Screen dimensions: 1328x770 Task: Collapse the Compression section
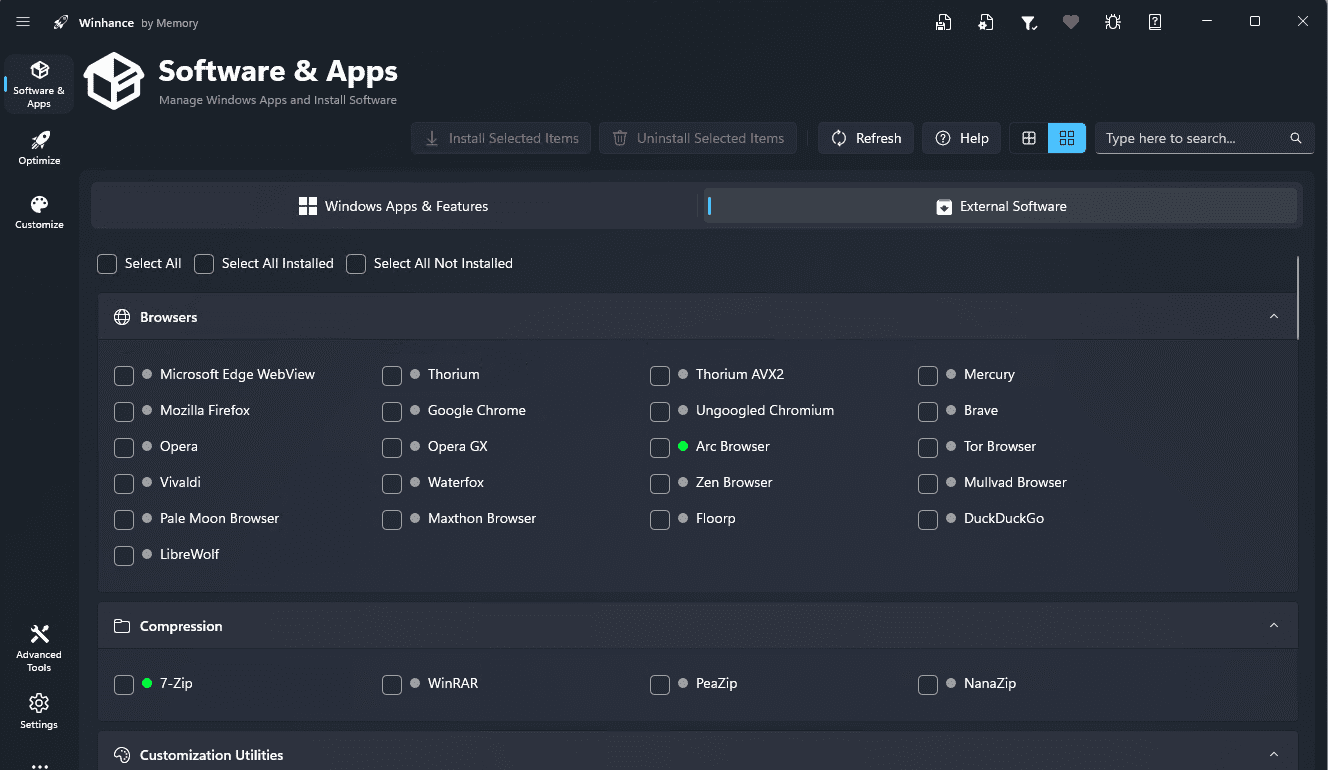[1273, 626]
